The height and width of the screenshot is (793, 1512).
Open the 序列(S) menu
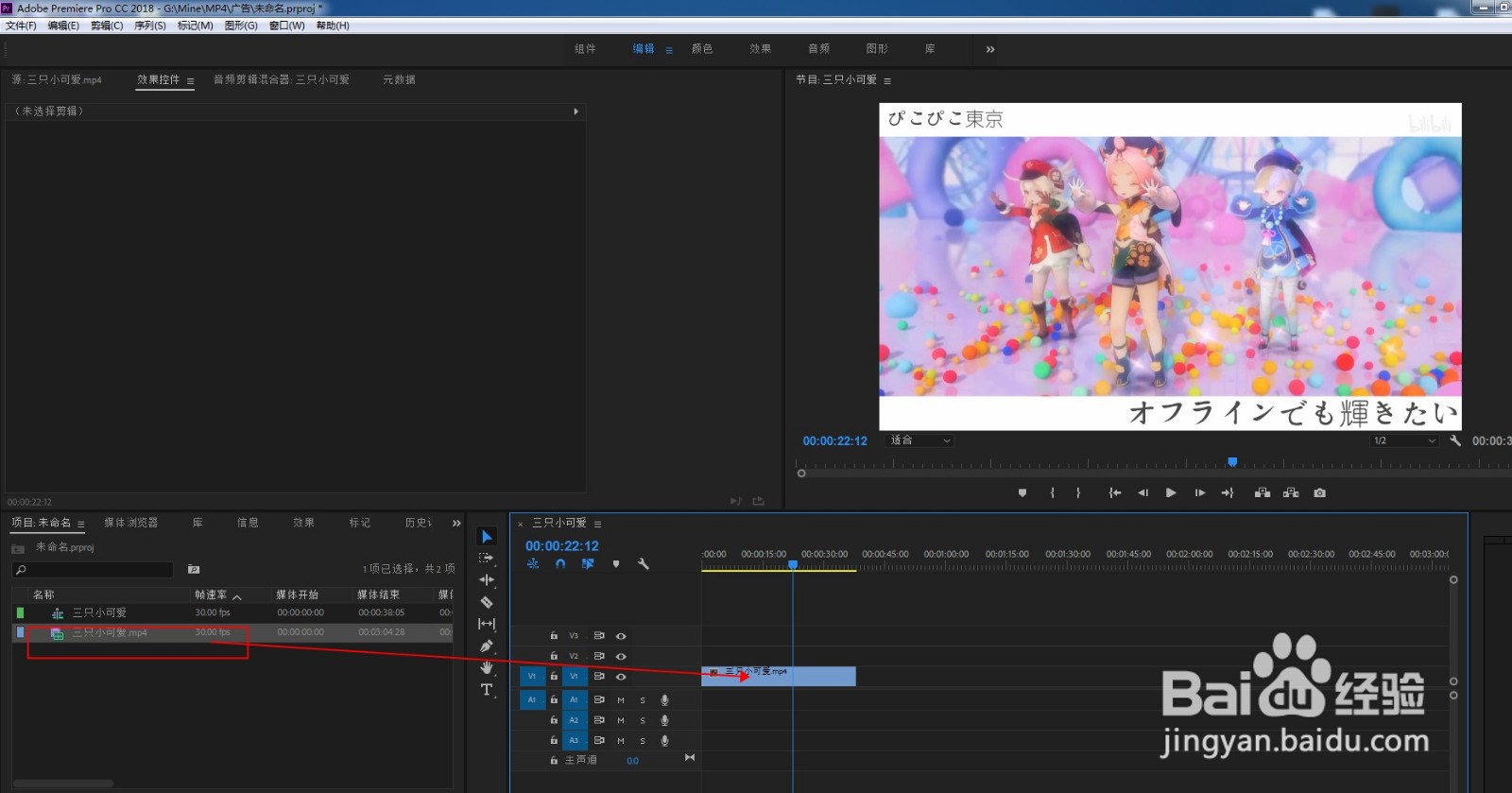pyautogui.click(x=150, y=26)
